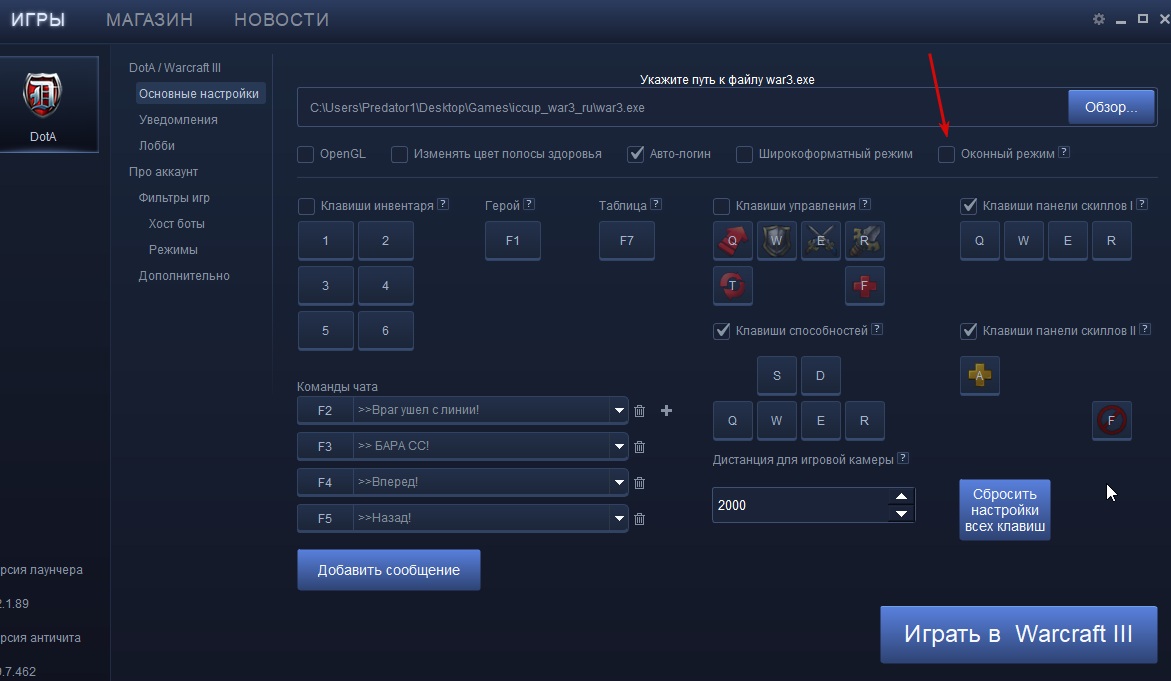The image size is (1171, 681).
Task: Click the Таблица F7 hotkey button
Action: pyautogui.click(x=627, y=240)
